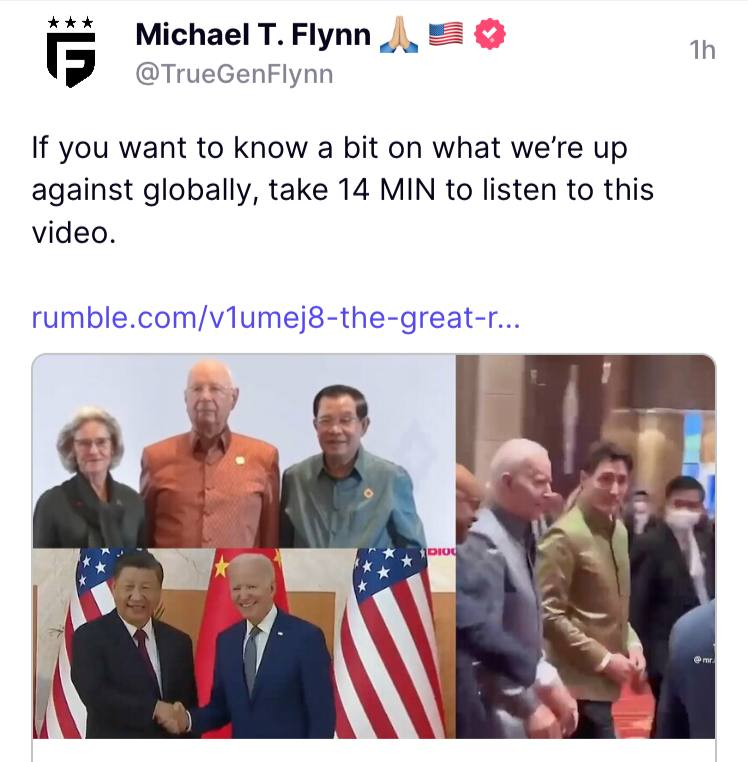Screen dimensions: 748x762
Task: Click the praying hands emoji by name
Action: [x=399, y=35]
